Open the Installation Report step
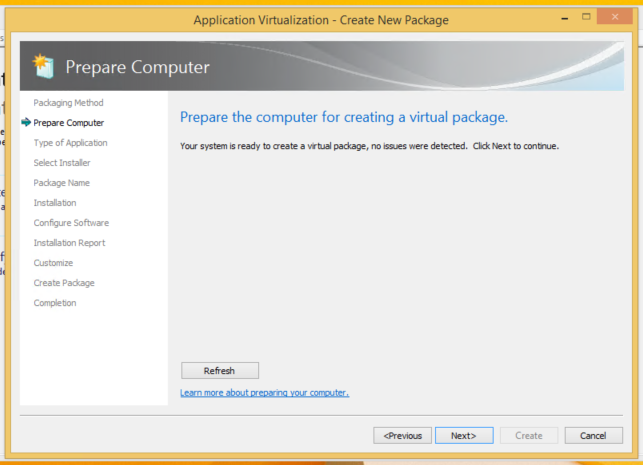The width and height of the screenshot is (643, 465). point(69,243)
